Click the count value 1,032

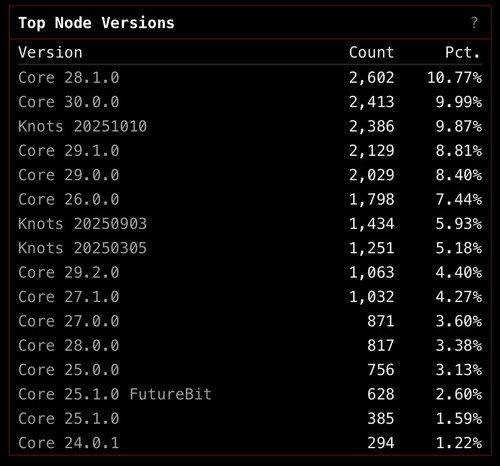[371, 297]
